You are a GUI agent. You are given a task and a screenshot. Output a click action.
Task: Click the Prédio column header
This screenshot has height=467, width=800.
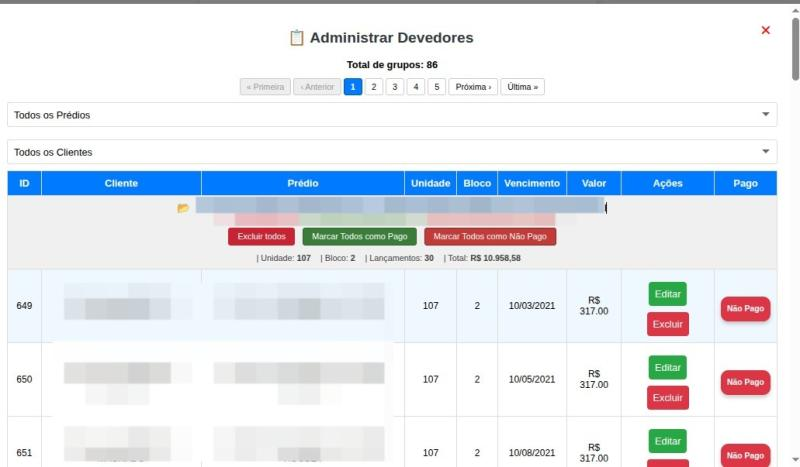click(303, 183)
